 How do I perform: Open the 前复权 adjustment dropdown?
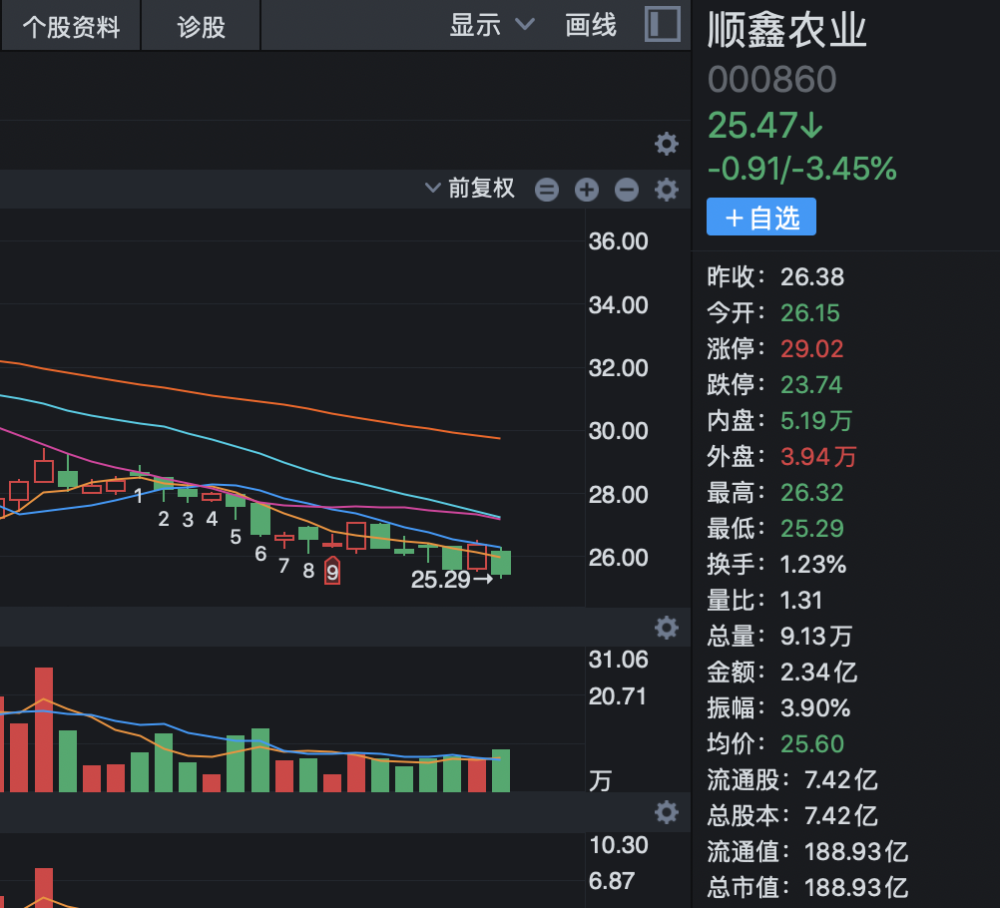pyautogui.click(x=470, y=188)
